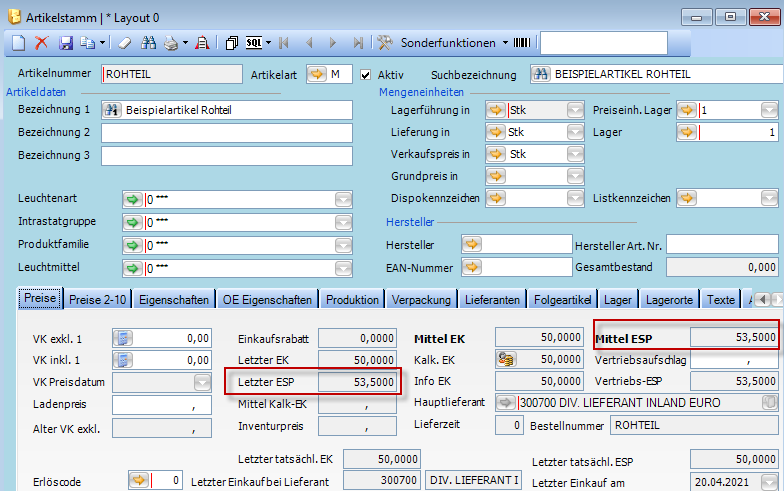This screenshot has height=491, width=784.
Task: Click the eraser icon in the toolbar
Action: [x=124, y=43]
